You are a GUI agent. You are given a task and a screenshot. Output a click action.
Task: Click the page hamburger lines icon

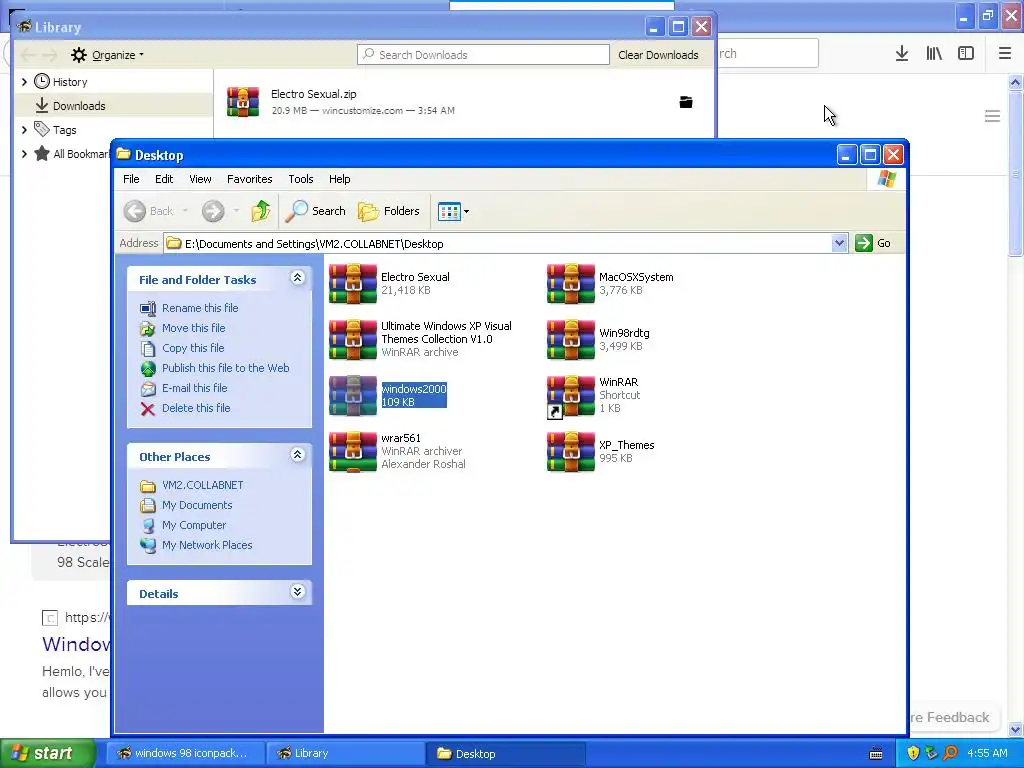pyautogui.click(x=992, y=116)
